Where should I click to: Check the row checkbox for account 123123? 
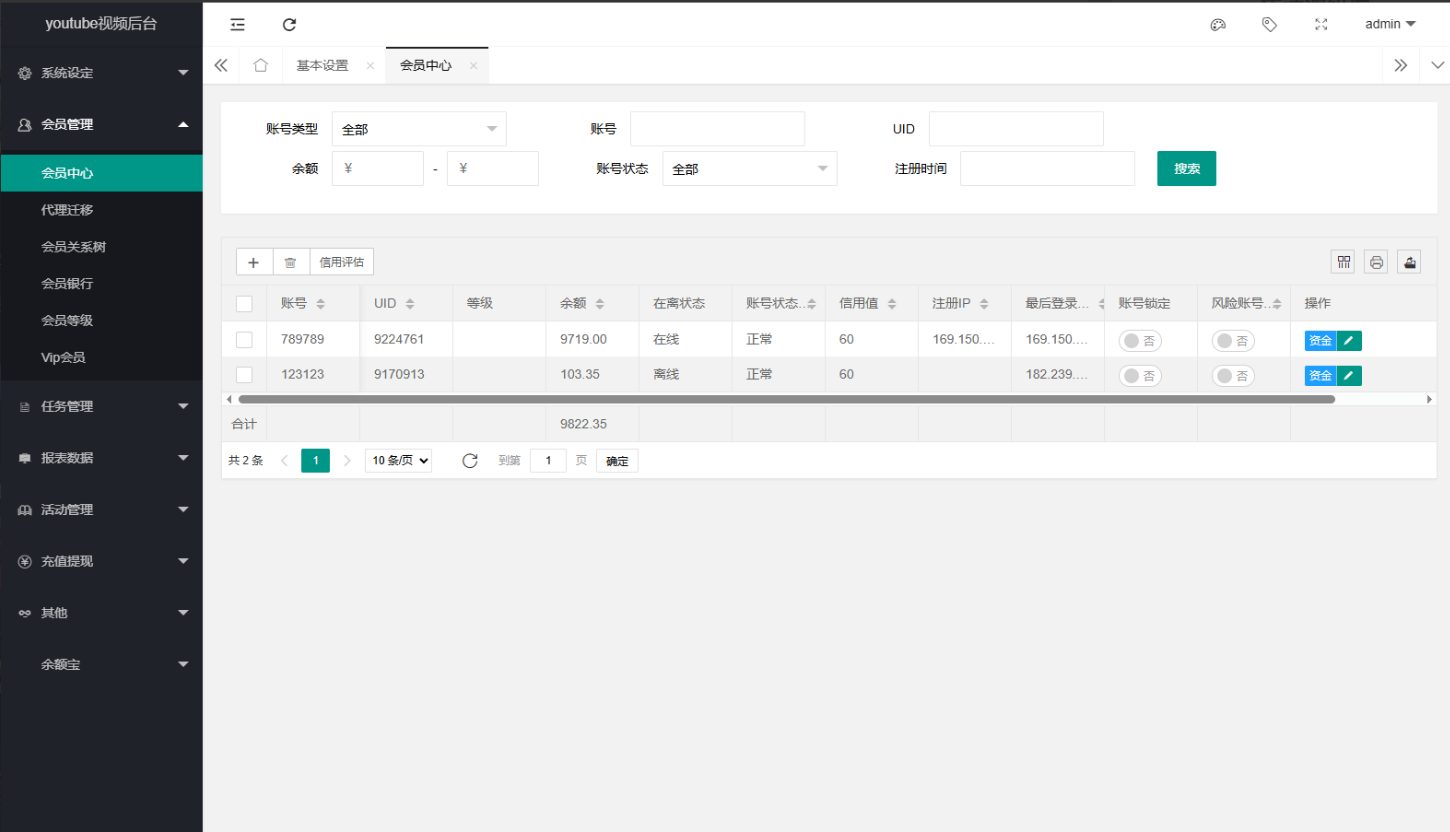[244, 375]
